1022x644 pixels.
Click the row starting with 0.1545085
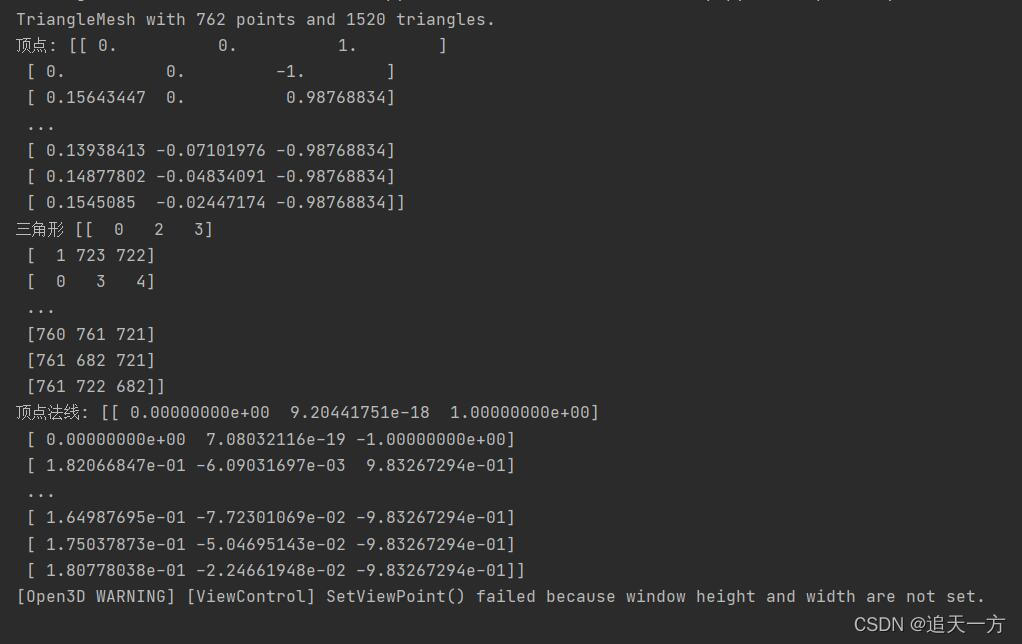point(215,202)
